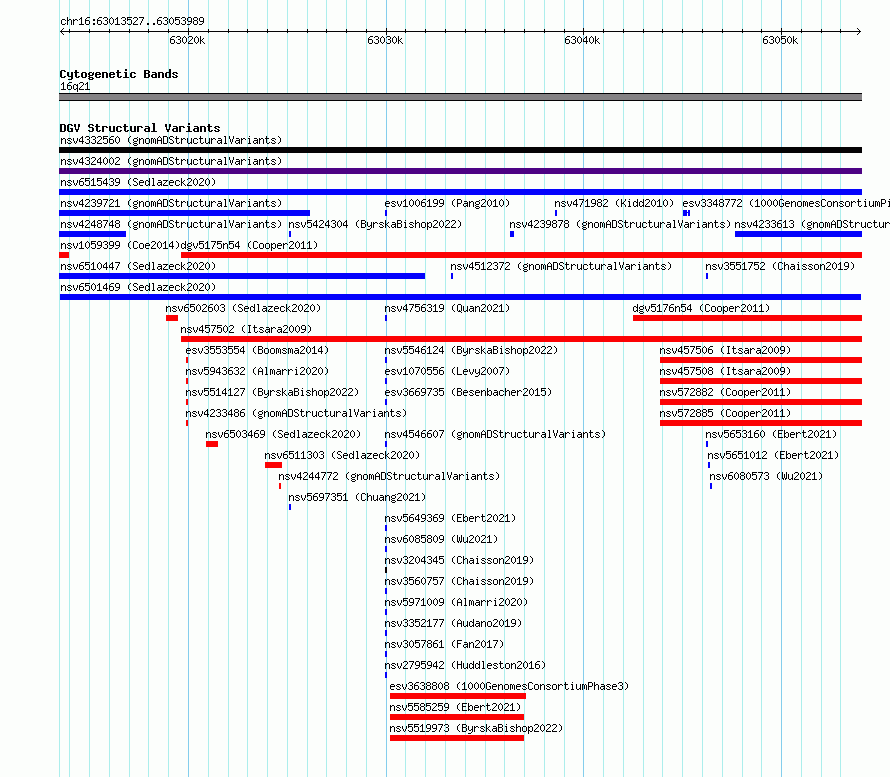Select the black nsv4332560 variant bar
The height and width of the screenshot is (777, 890).
(460, 150)
